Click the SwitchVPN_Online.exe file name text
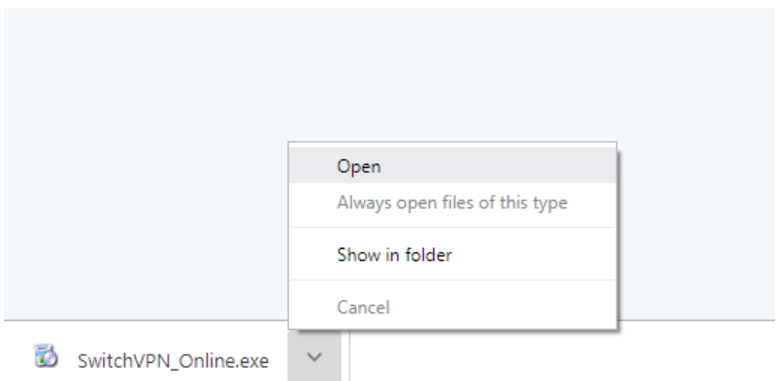 click(173, 361)
